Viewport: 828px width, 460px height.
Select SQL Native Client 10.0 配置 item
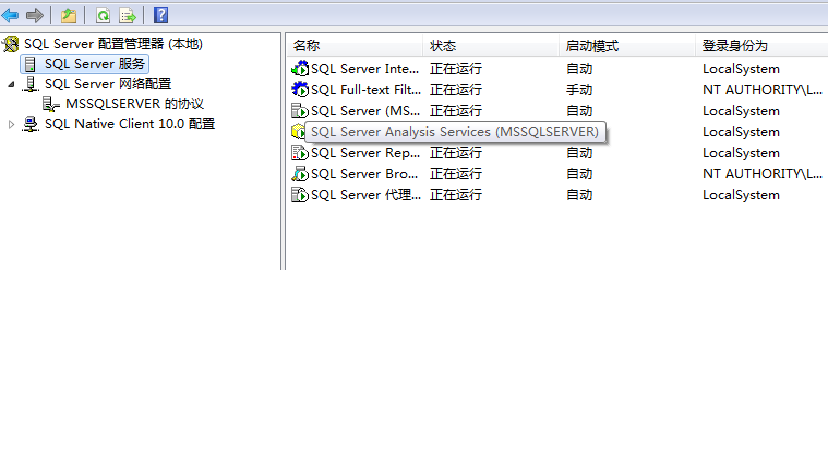tap(130, 124)
